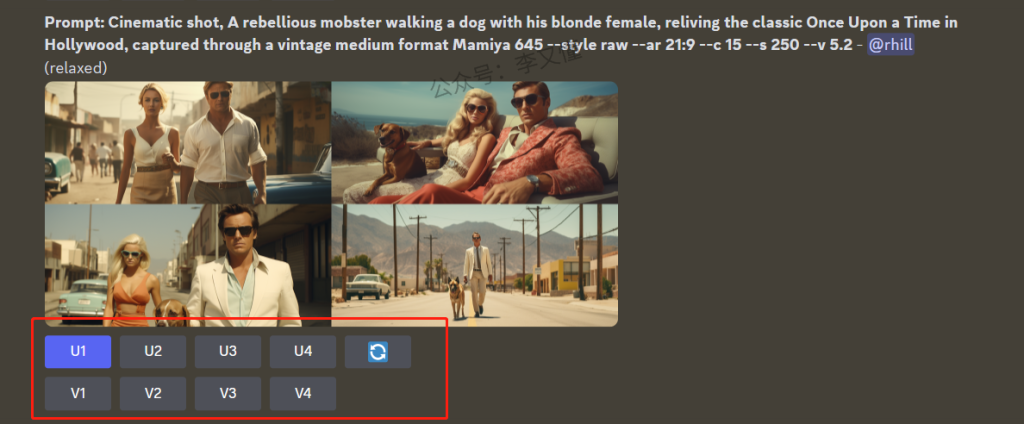Create variations of image one with V1

click(78, 393)
